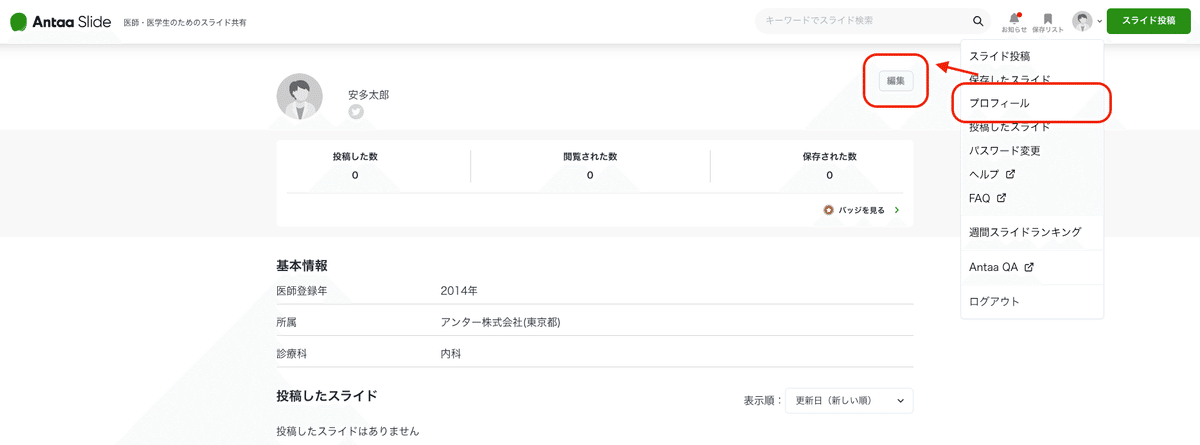Click the badge medal icon
Viewport: 1200px width, 445px height.
[828, 211]
